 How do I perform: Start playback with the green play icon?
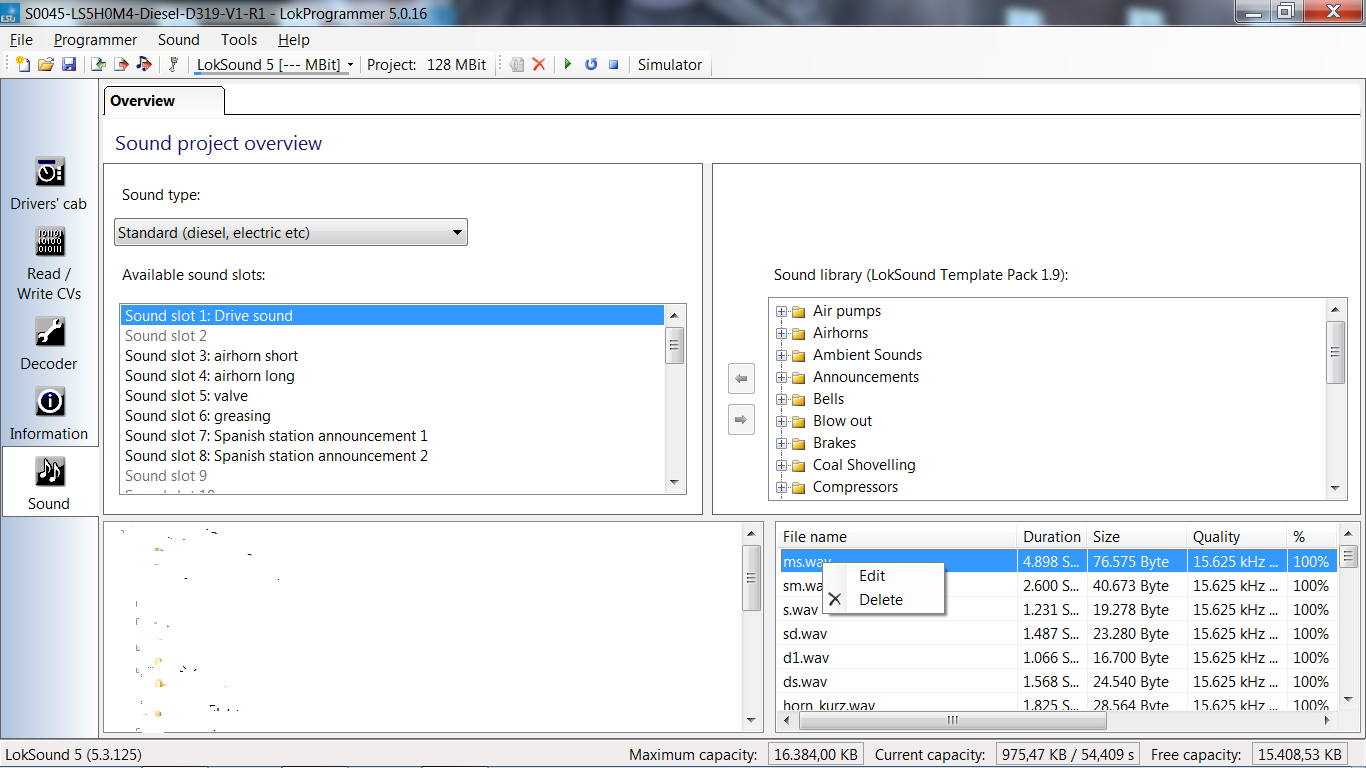(568, 64)
